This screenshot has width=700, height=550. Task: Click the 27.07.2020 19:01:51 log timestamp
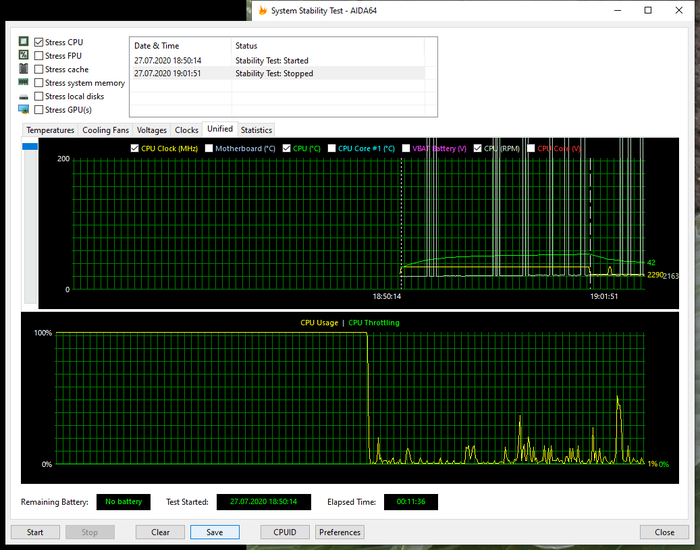pyautogui.click(x=167, y=73)
